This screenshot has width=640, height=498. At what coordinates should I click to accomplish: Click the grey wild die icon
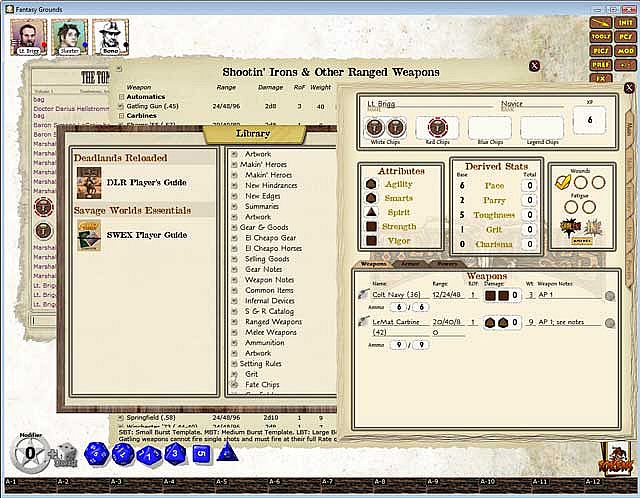(x=65, y=456)
